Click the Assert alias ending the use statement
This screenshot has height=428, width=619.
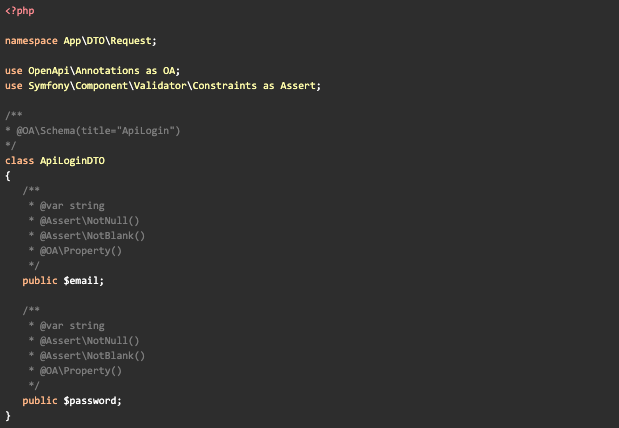(x=301, y=86)
